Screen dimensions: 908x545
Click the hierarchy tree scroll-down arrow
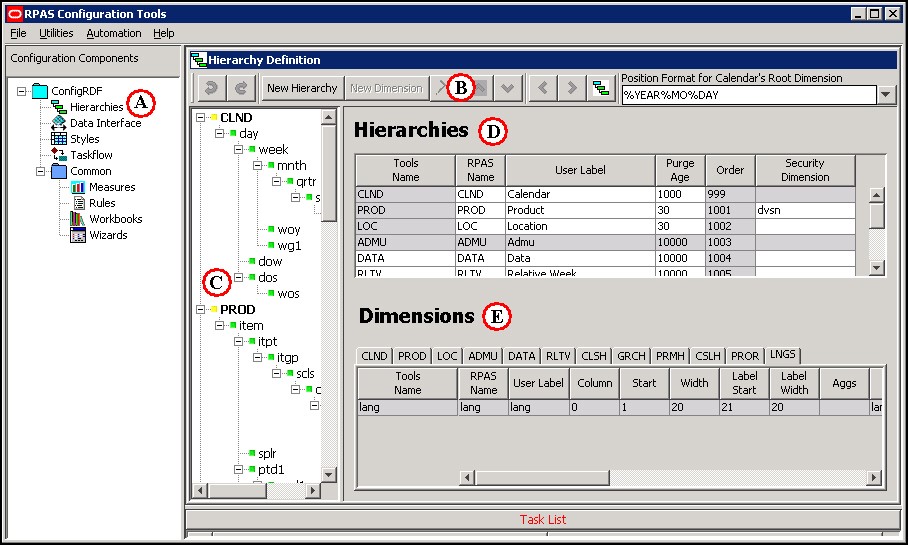(328, 475)
